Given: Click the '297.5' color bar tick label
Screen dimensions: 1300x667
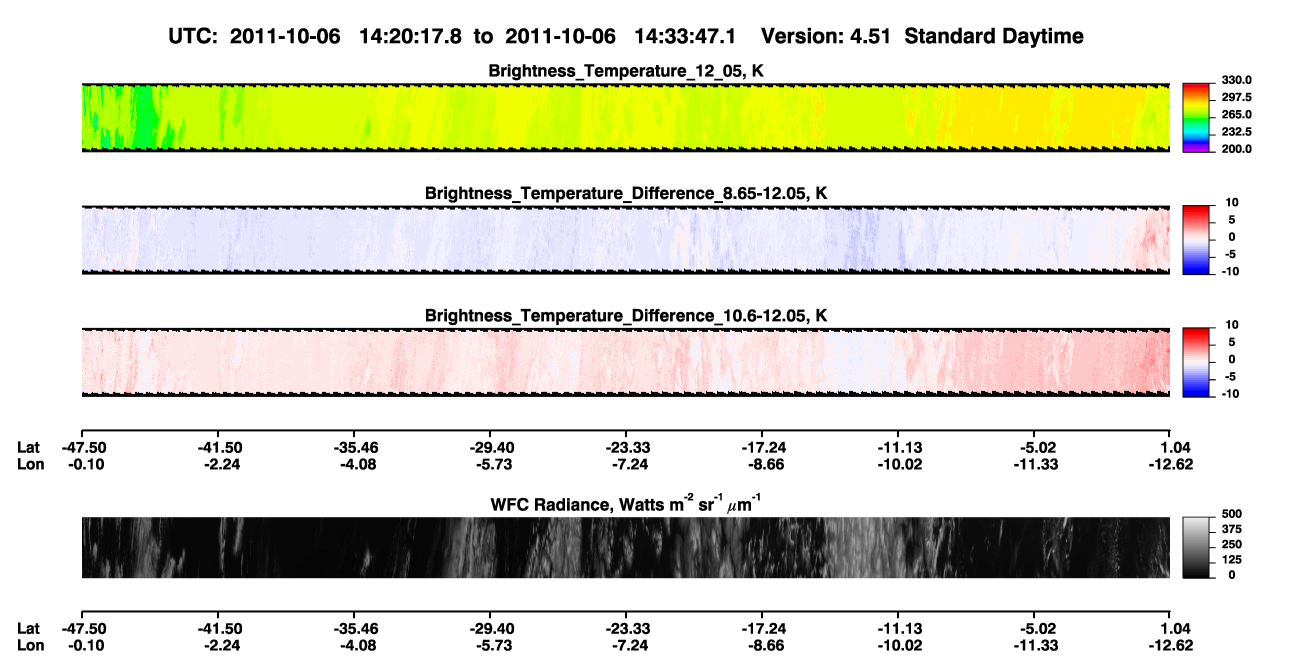Looking at the screenshot, I should coord(1237,98).
